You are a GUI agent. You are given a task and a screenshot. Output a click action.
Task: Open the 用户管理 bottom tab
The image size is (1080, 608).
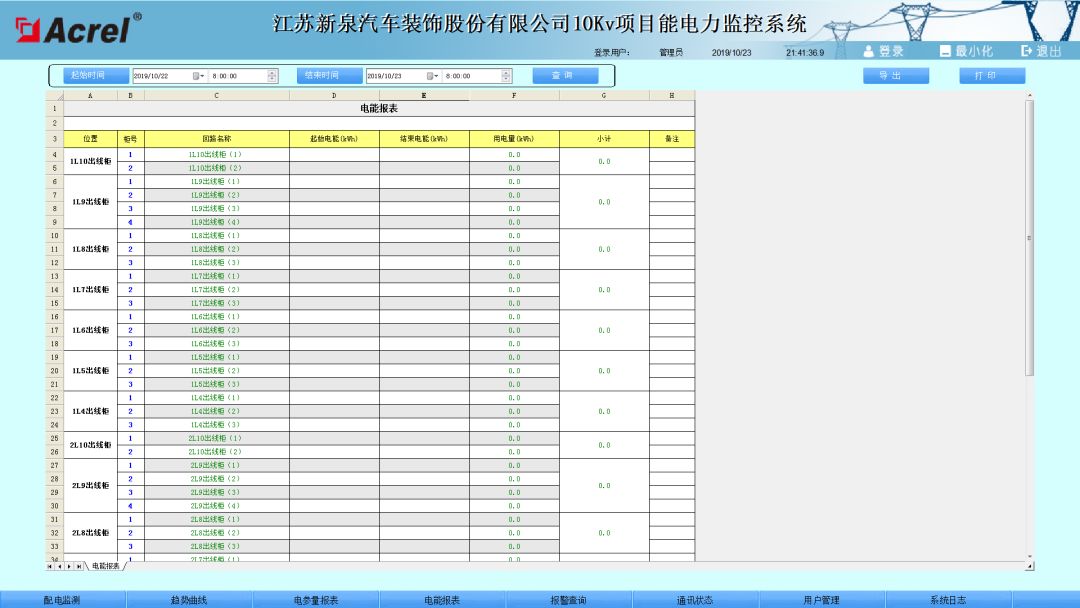[x=822, y=600]
